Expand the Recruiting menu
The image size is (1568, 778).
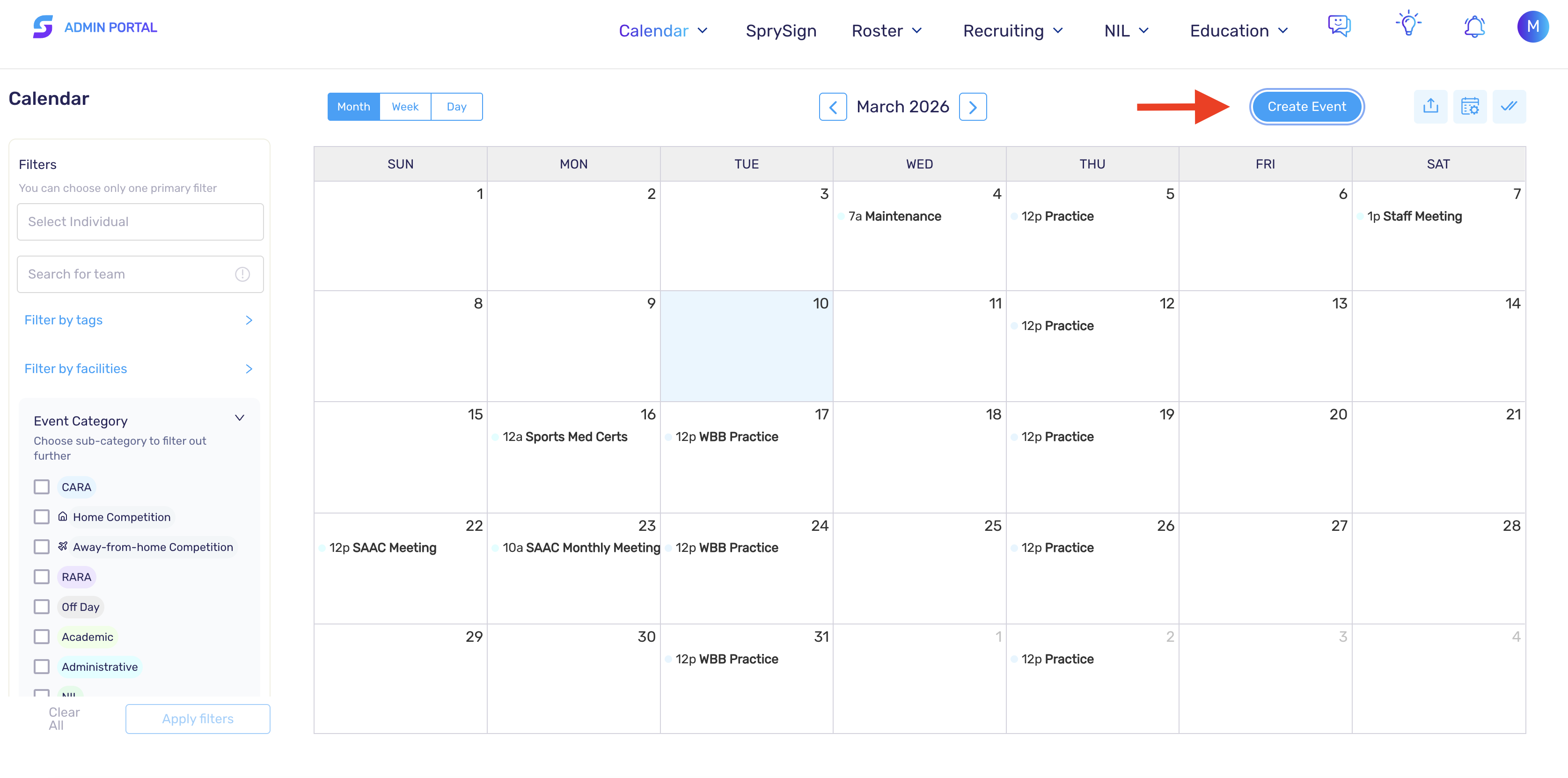[x=1013, y=31]
